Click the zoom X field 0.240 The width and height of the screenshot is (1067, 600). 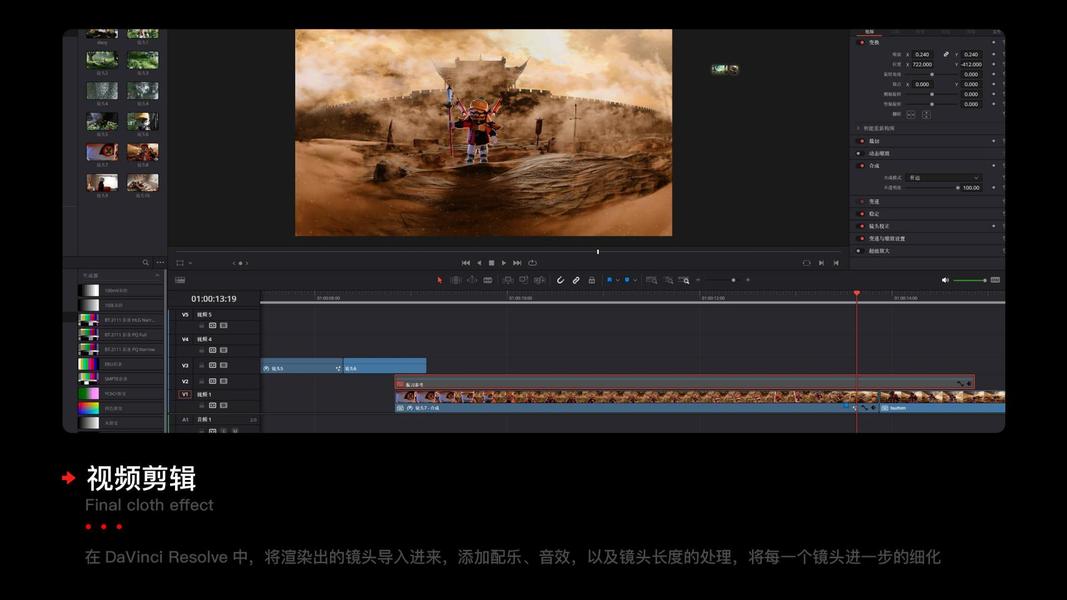coord(924,54)
